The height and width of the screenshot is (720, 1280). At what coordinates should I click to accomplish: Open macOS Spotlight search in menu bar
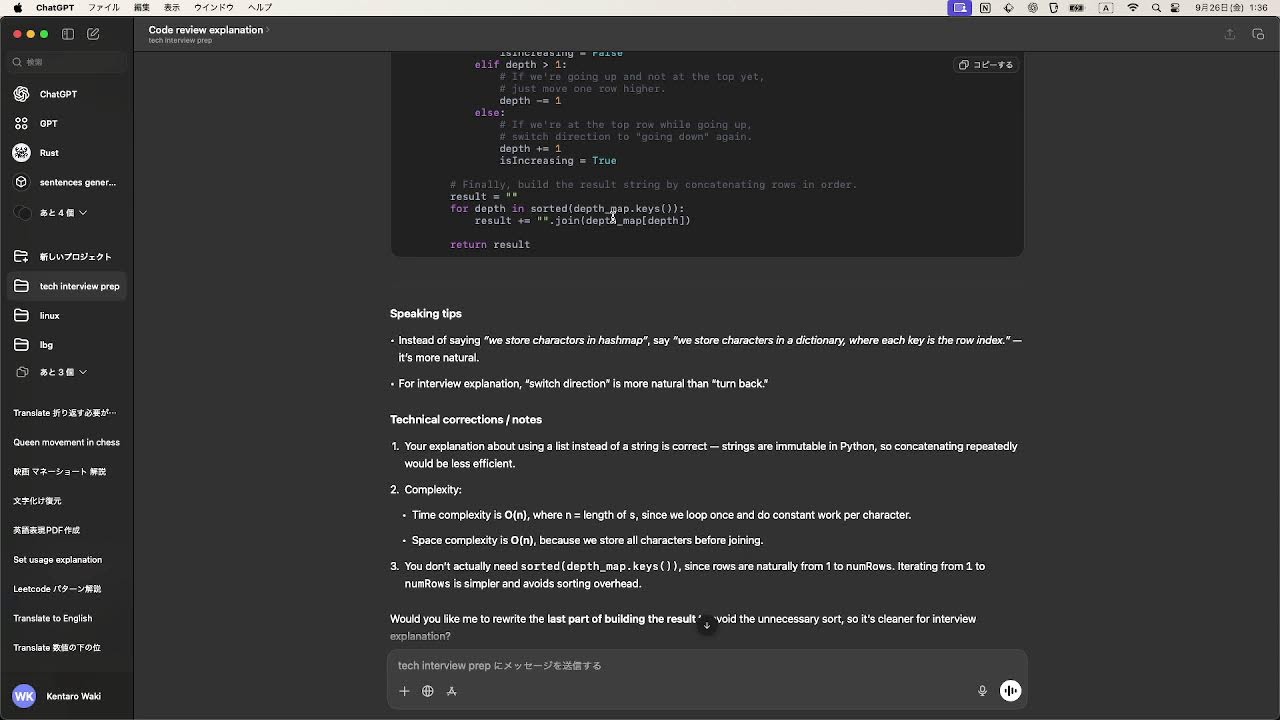point(1157,8)
